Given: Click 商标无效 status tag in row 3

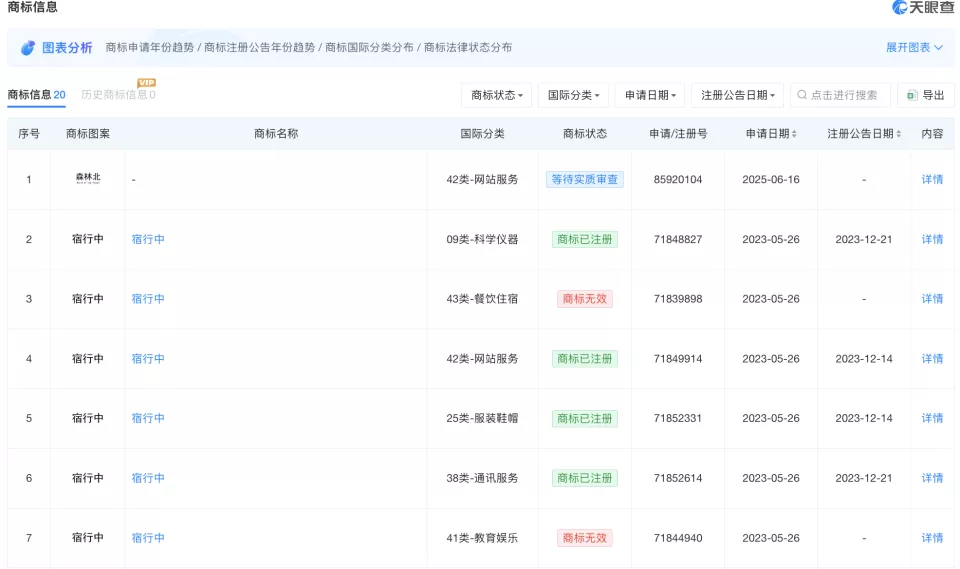Looking at the screenshot, I should pyautogui.click(x=585, y=299).
